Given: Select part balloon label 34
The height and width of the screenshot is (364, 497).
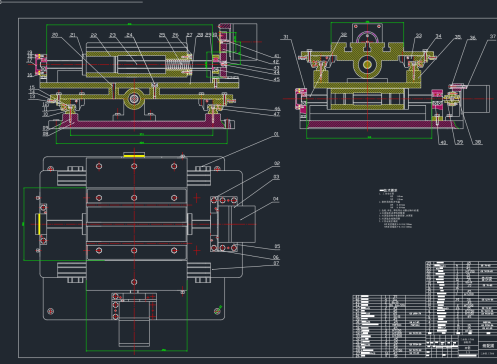Looking at the screenshot, I should tap(438, 36).
